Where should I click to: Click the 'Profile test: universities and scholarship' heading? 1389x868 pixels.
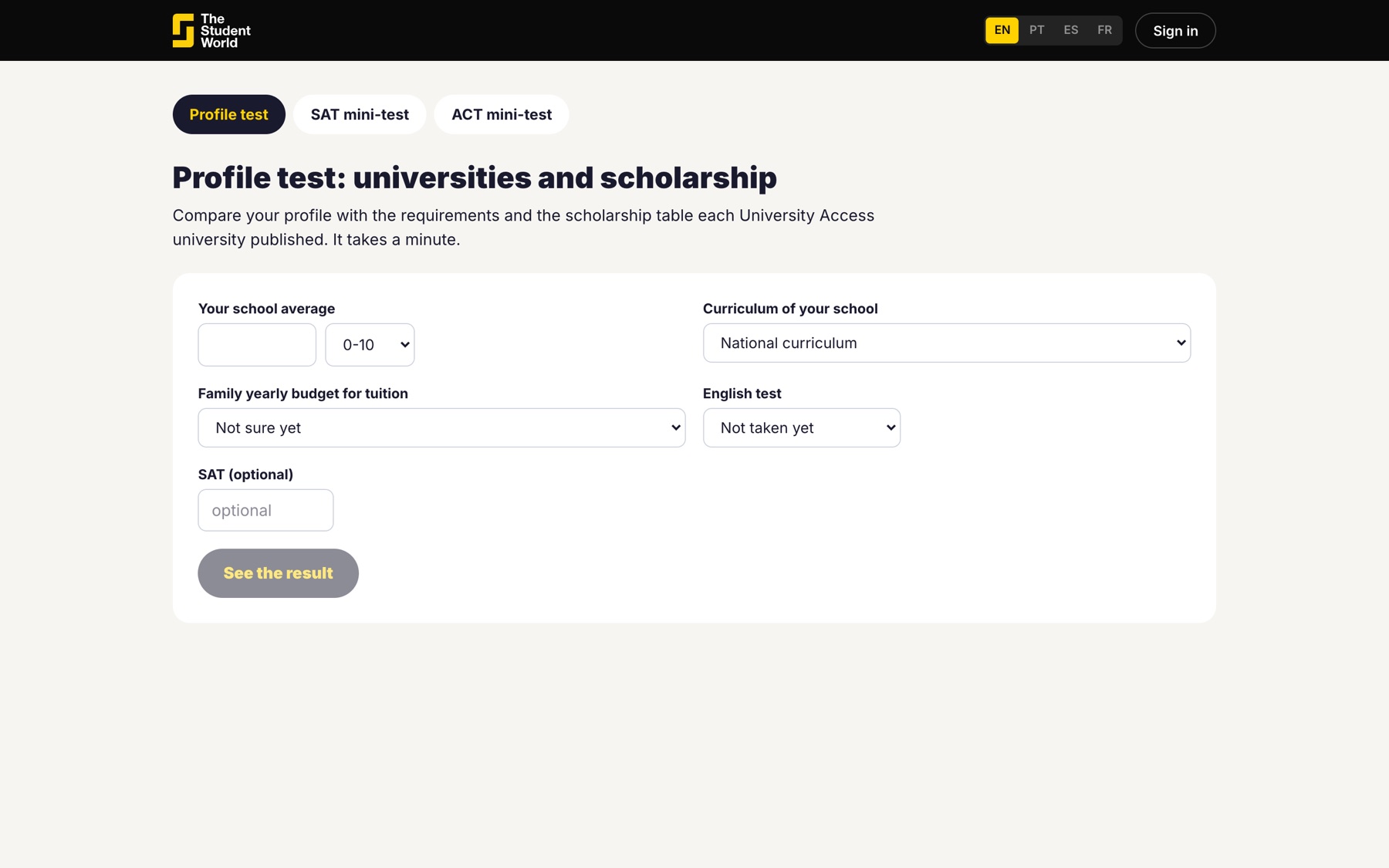475,177
